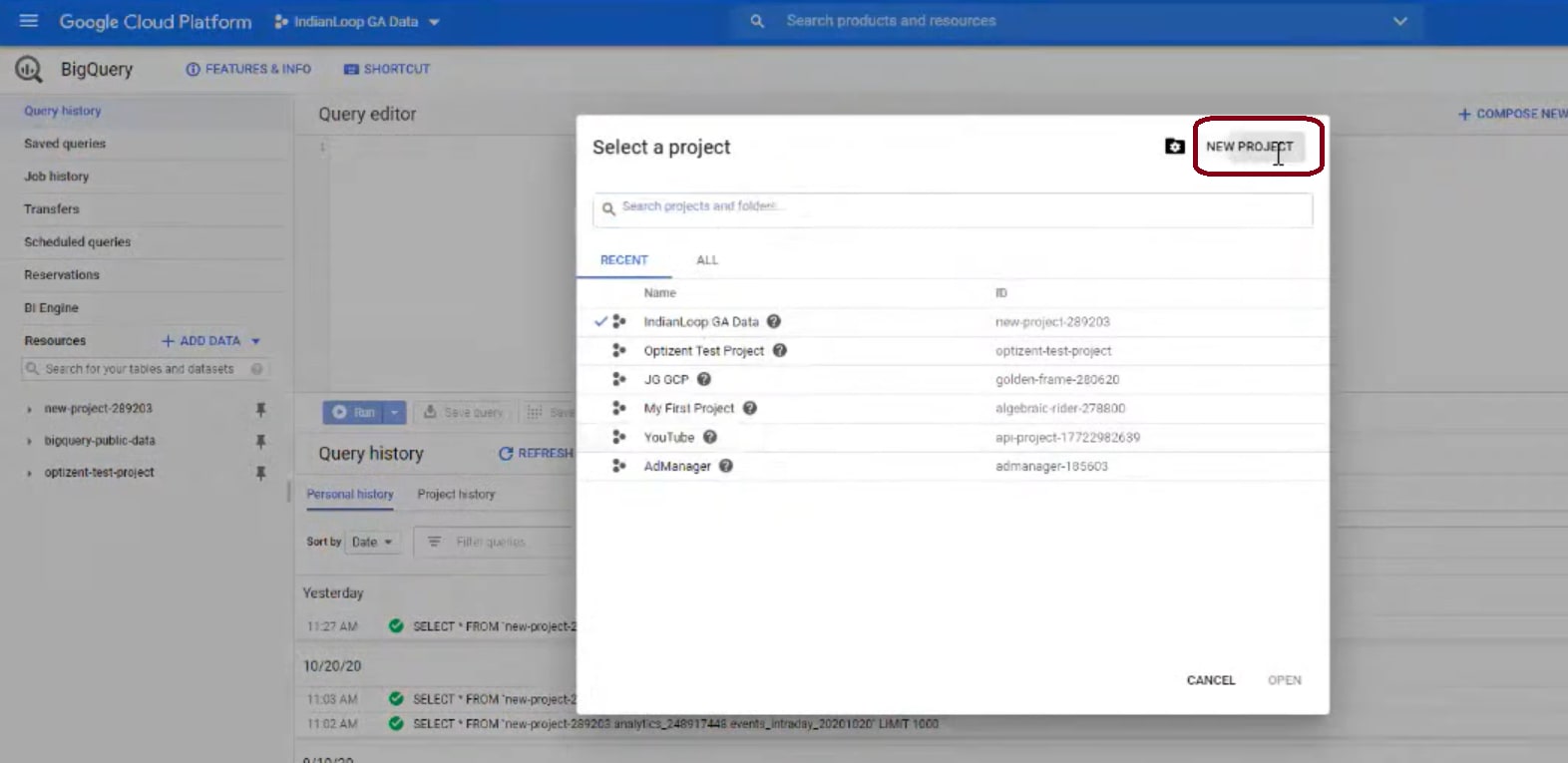The height and width of the screenshot is (763, 1568).
Task: Expand the search bar dropdown arrow
Action: 1399,21
